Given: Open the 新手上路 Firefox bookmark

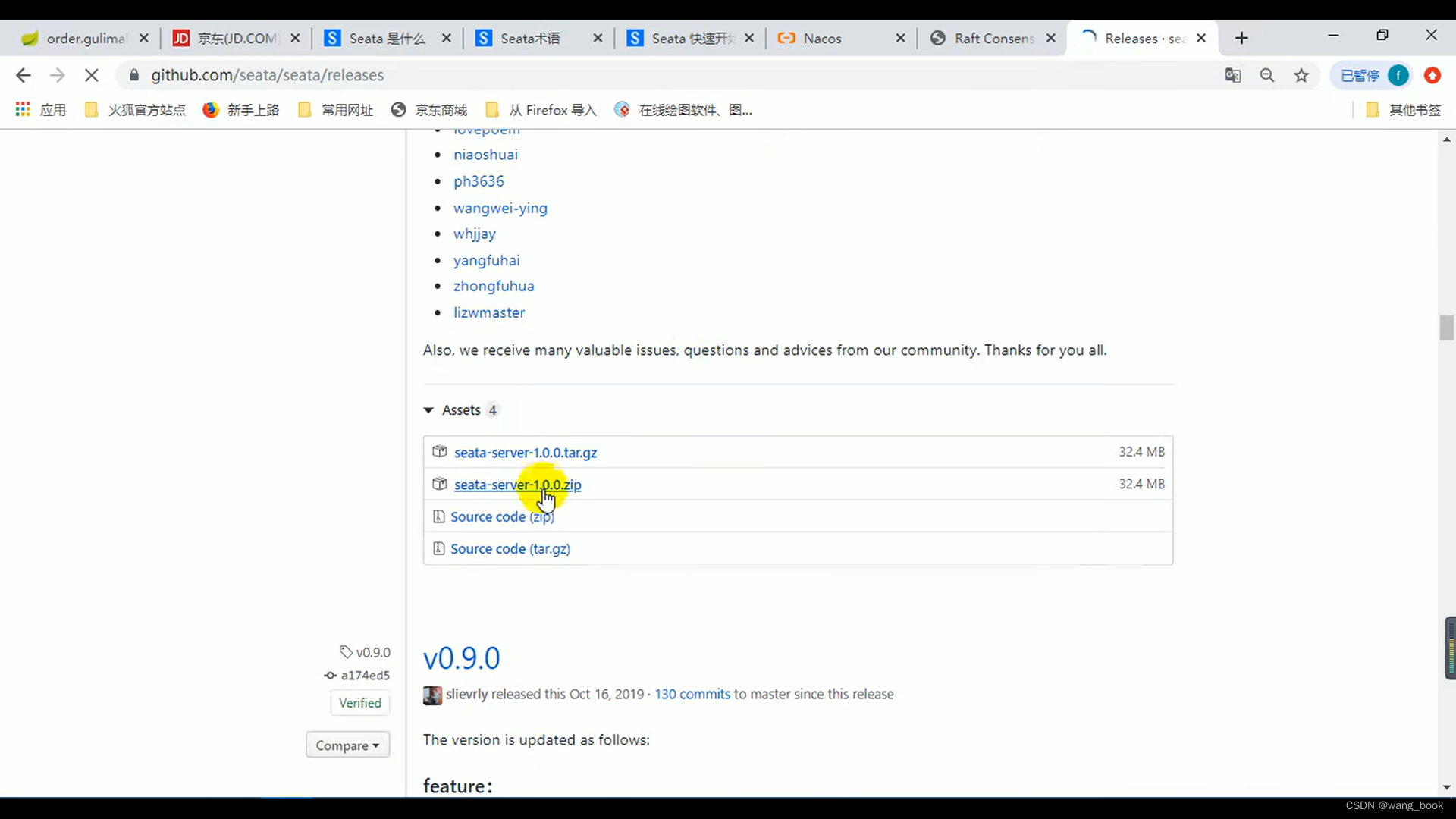Looking at the screenshot, I should pyautogui.click(x=241, y=110).
